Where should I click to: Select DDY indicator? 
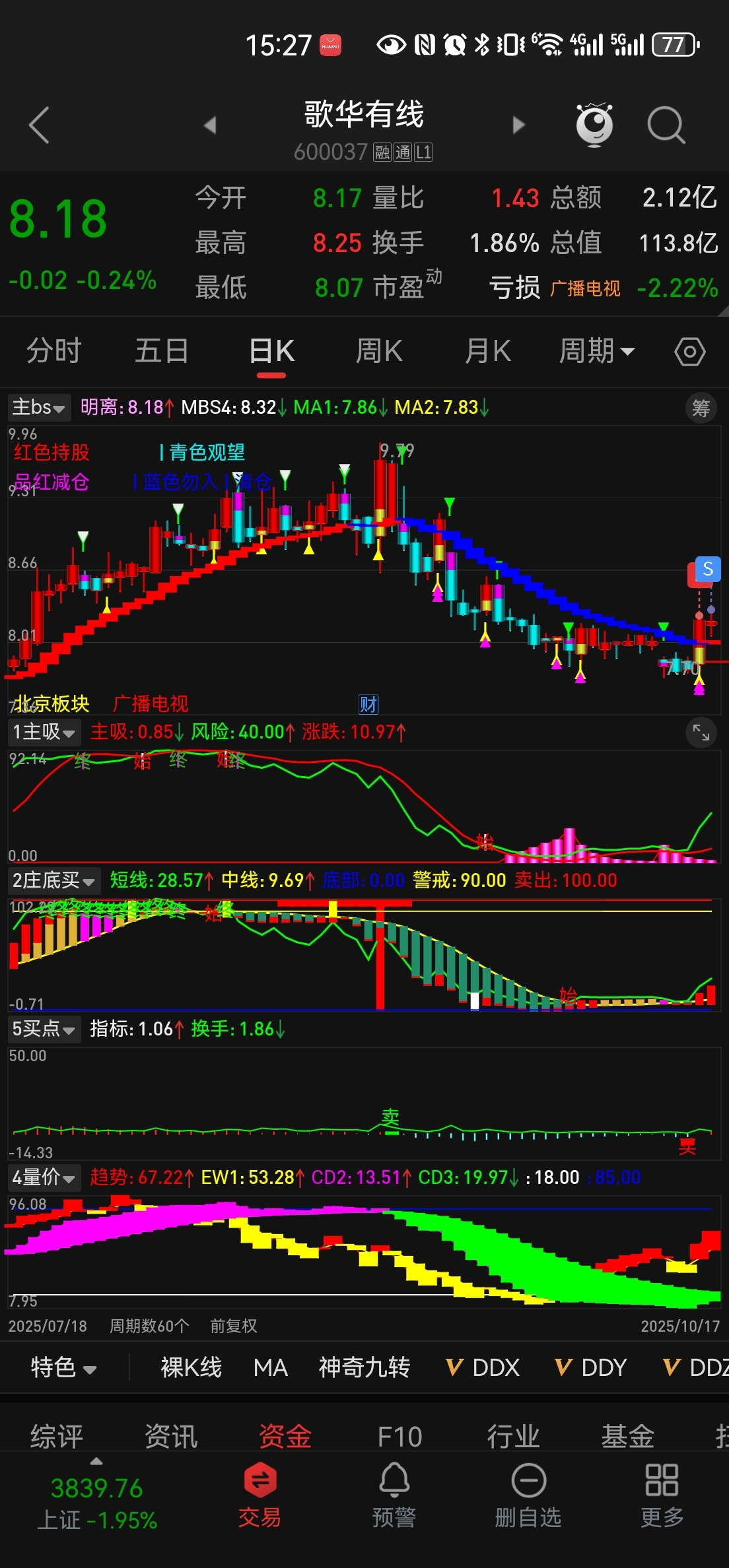point(590,1367)
